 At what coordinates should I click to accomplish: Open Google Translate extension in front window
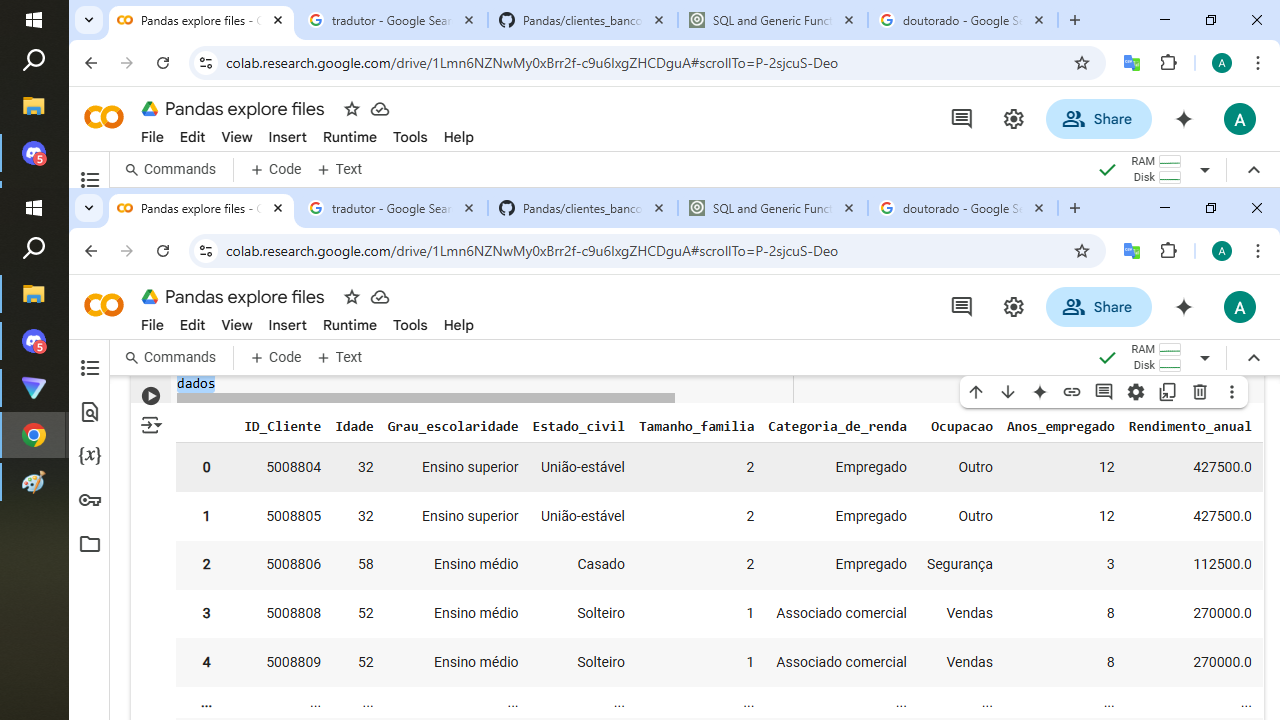click(1132, 251)
